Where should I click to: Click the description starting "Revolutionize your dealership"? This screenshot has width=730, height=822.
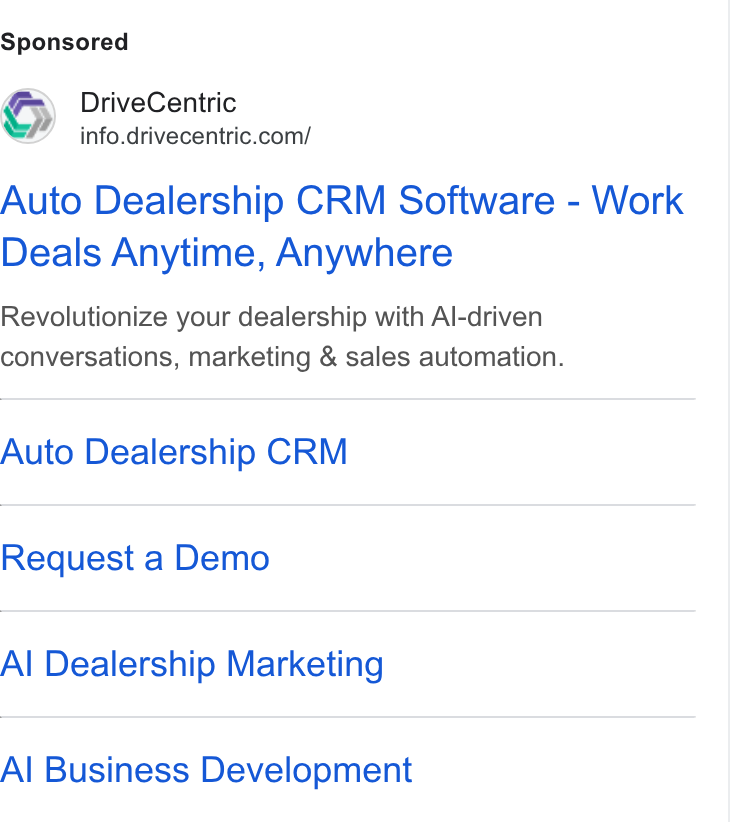point(282,337)
